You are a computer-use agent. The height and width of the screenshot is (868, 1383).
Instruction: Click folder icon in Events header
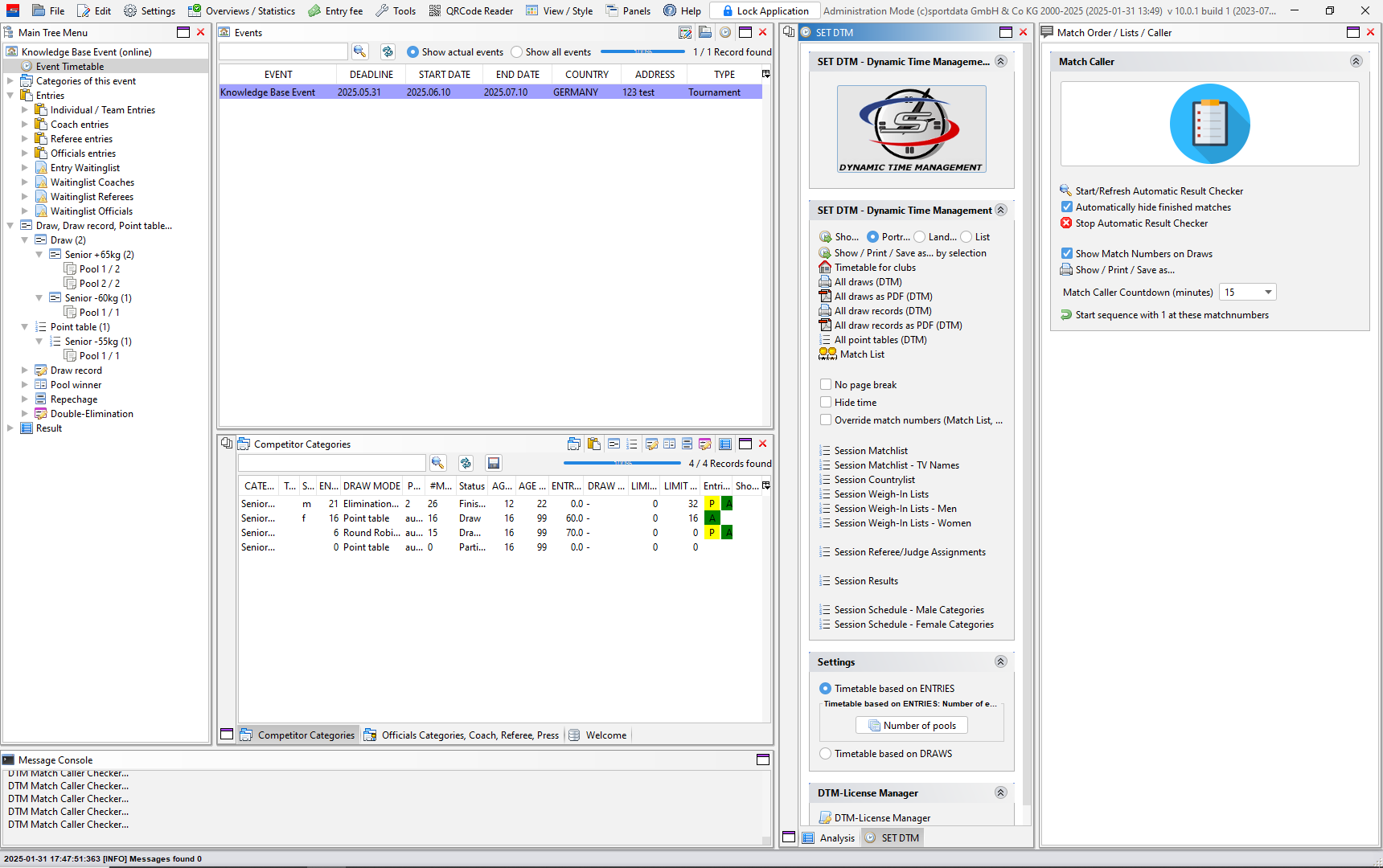[x=705, y=32]
